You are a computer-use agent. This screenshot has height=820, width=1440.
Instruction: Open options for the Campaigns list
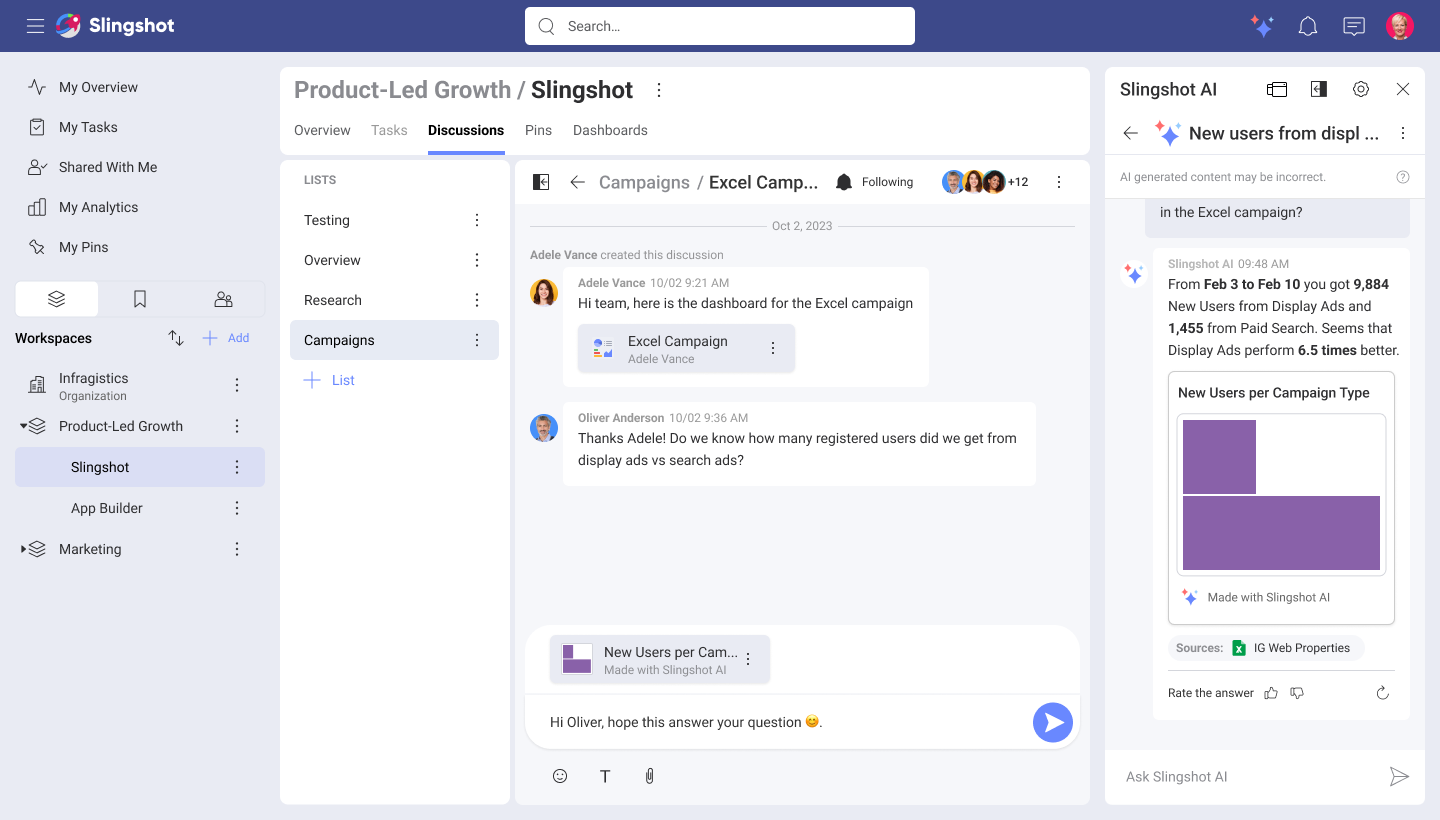tap(477, 340)
